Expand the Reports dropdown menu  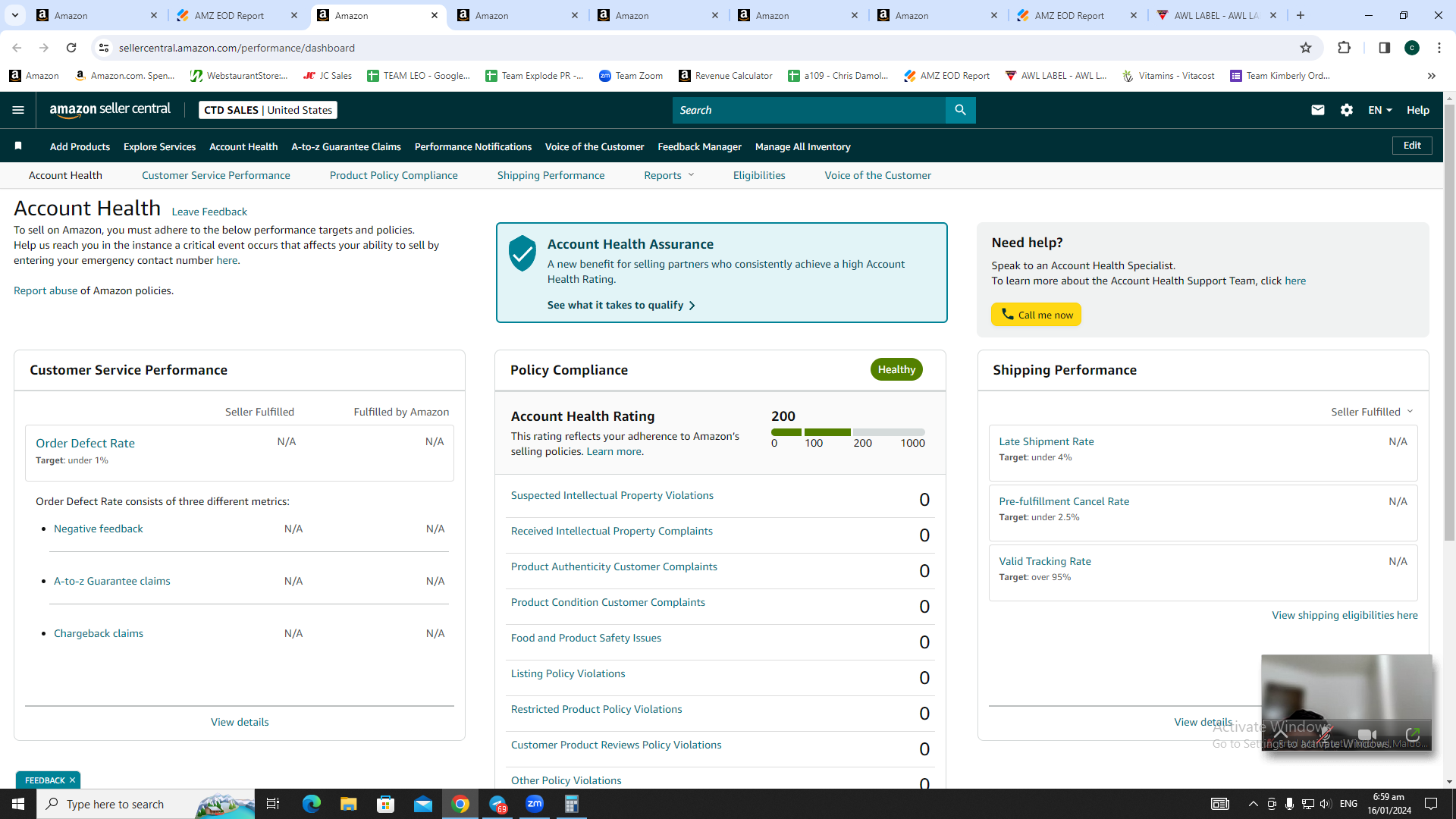(669, 175)
